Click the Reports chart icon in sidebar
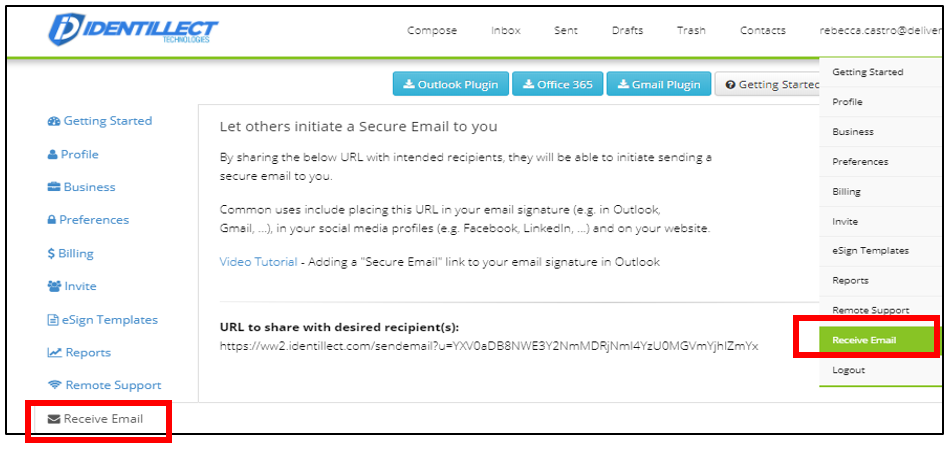Image resolution: width=946 pixels, height=450 pixels. (x=54, y=353)
